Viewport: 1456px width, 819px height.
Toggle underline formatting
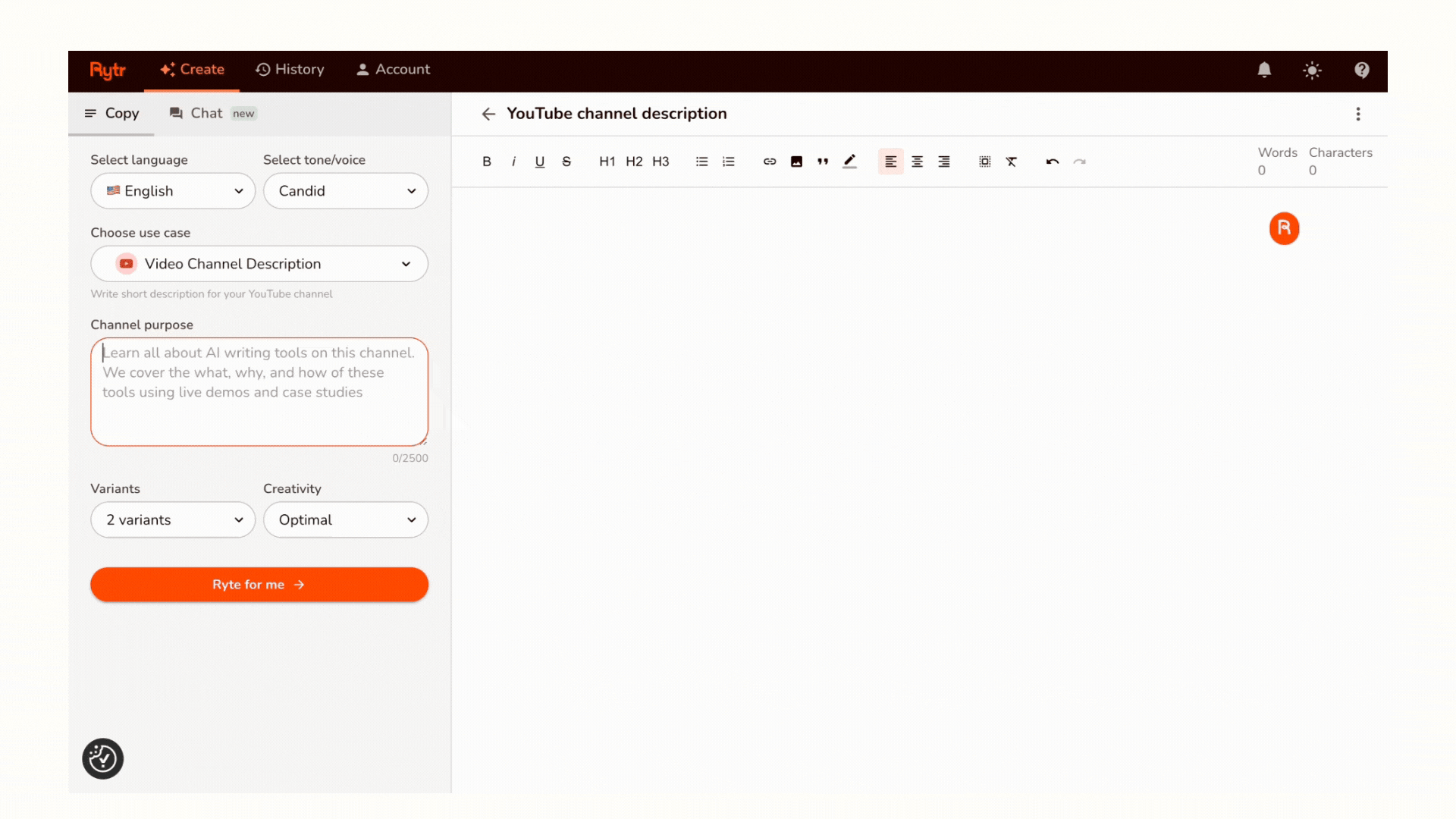click(x=540, y=162)
